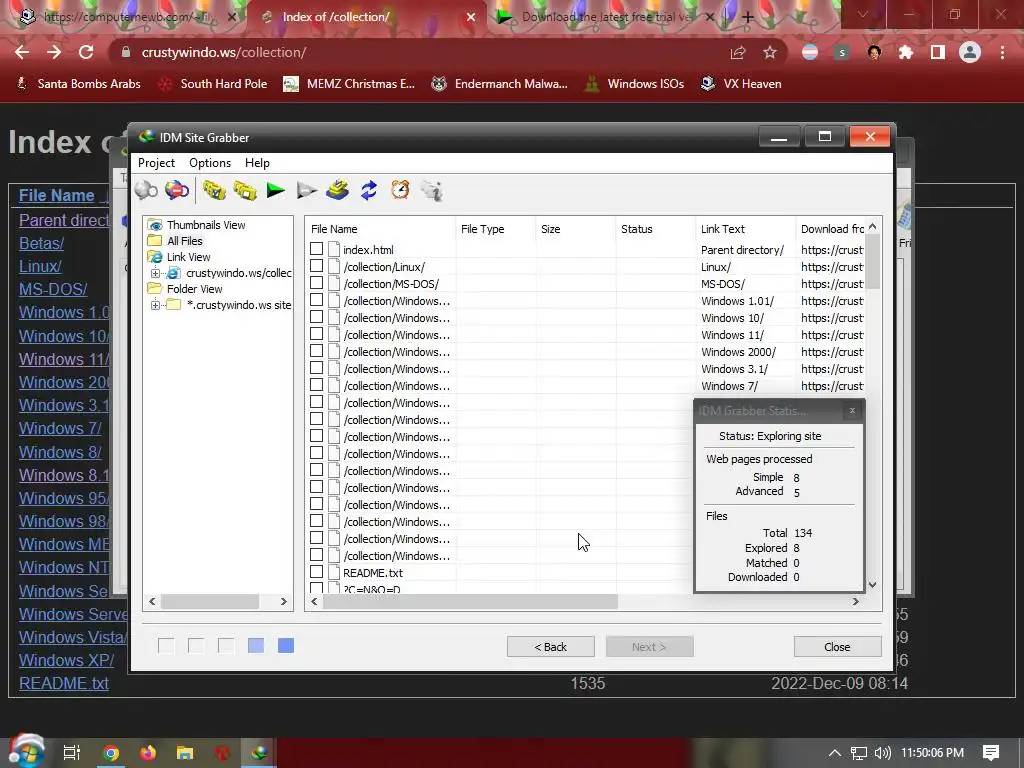Click the uncheck all files toolbar icon
The image size is (1024, 768).
(x=245, y=191)
